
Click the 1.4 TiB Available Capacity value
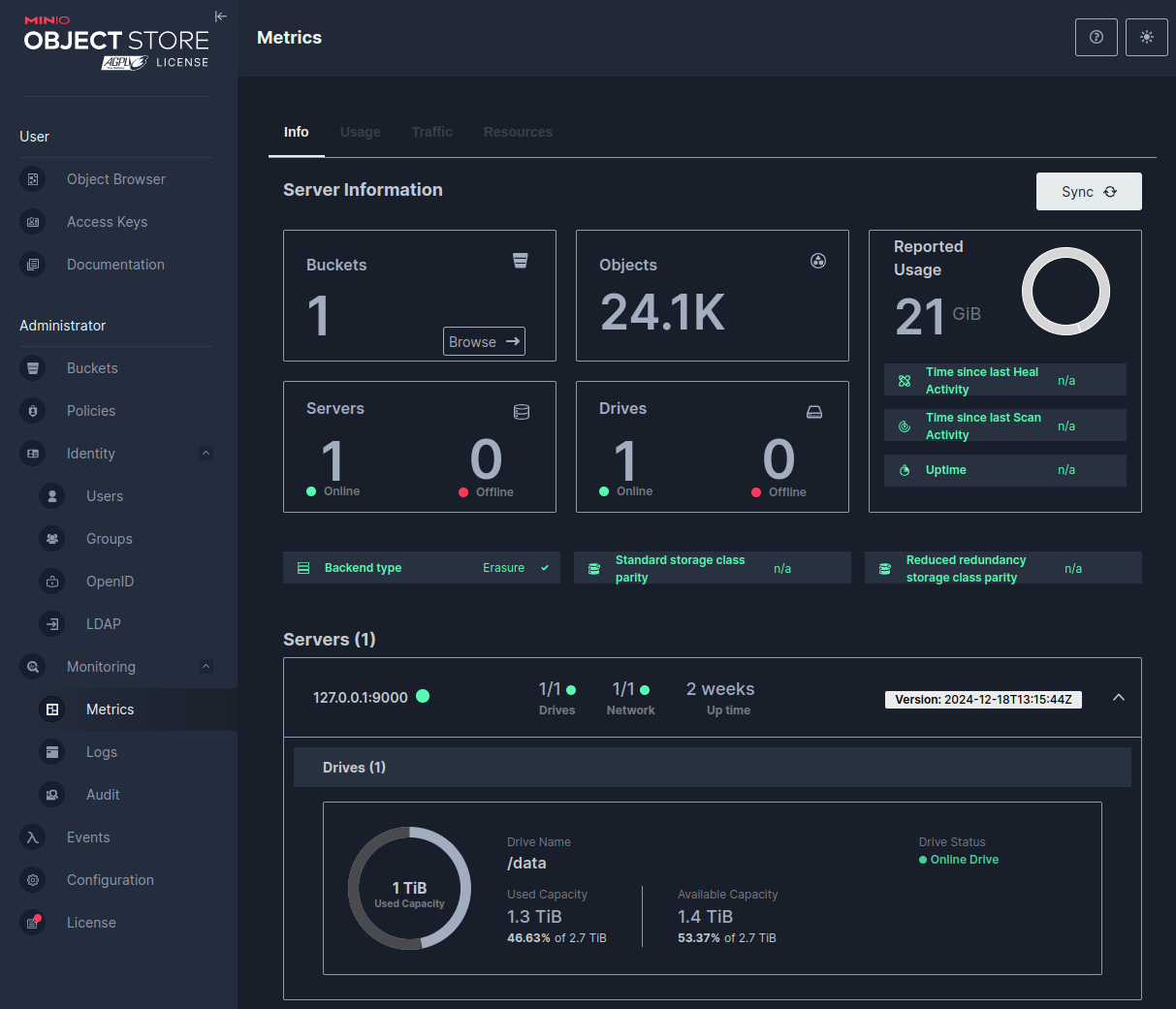(x=705, y=917)
